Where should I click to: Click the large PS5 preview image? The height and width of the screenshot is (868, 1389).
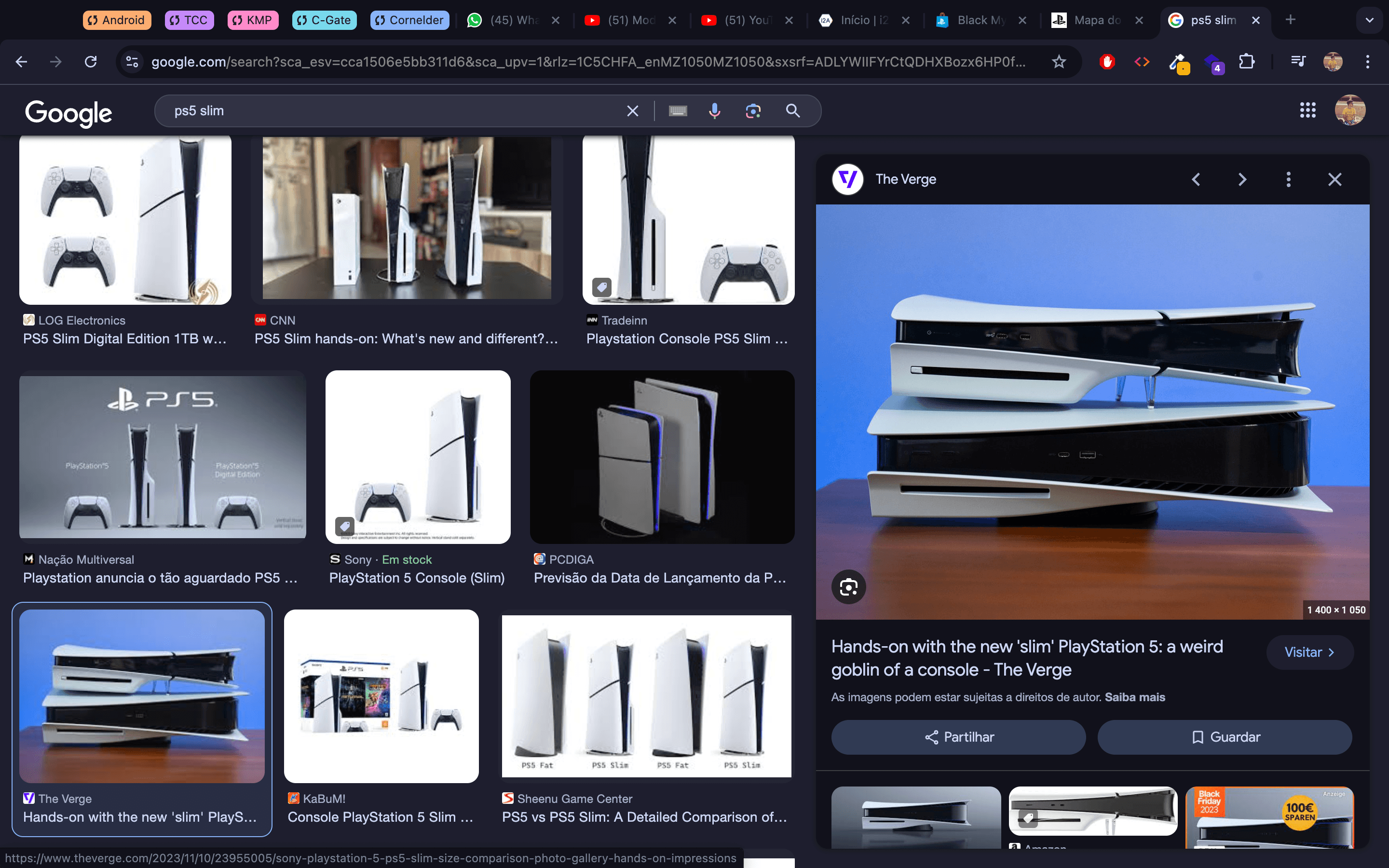(1092, 412)
